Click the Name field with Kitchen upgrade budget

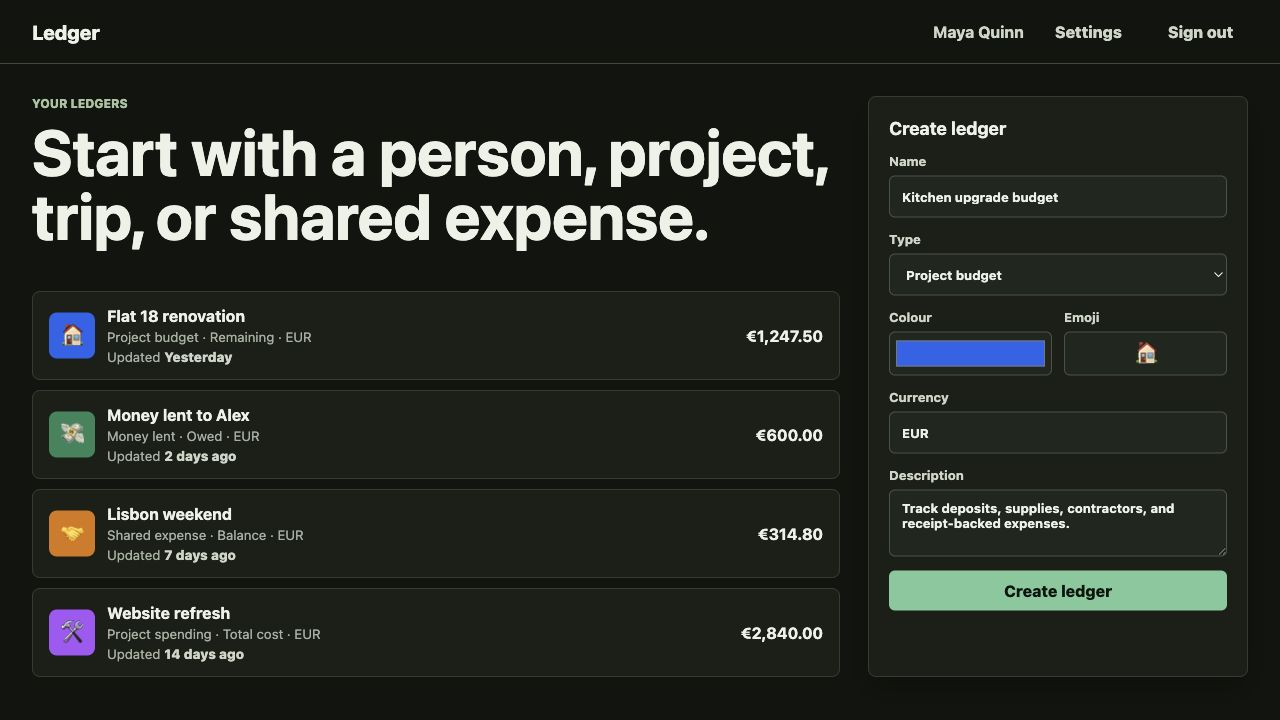point(1057,197)
